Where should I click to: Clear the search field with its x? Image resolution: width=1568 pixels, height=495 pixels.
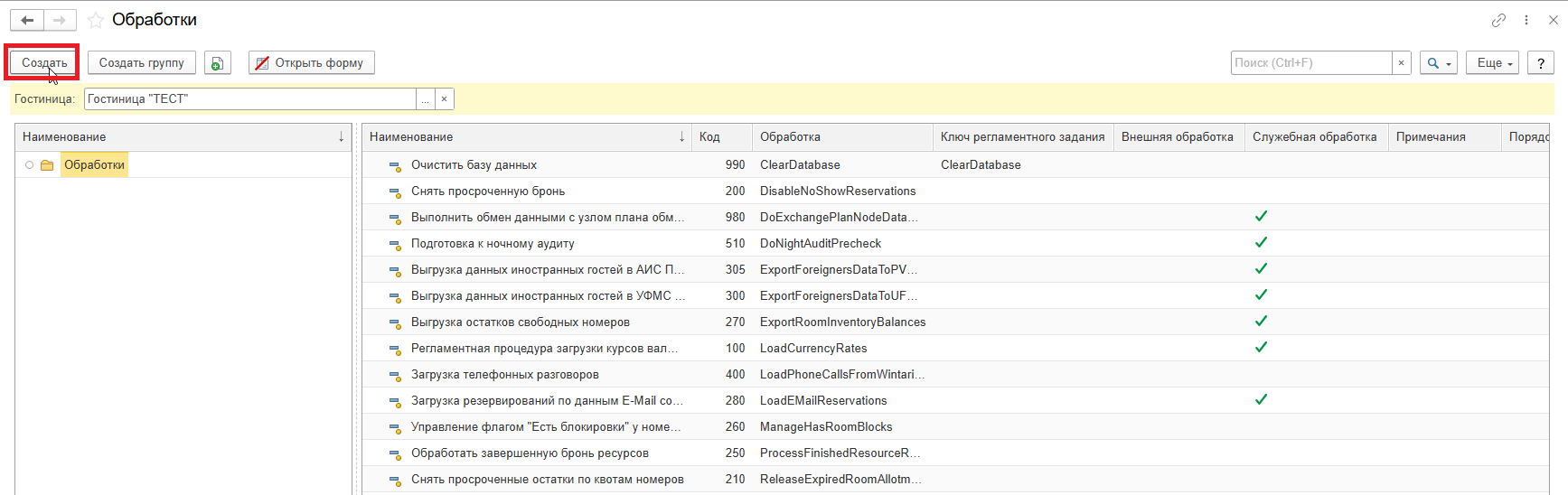[x=1401, y=62]
